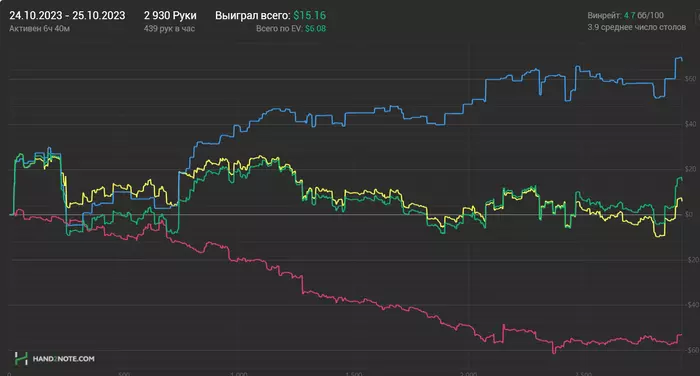Click the red line's lowest point
The image size is (700, 376).
tap(554, 352)
